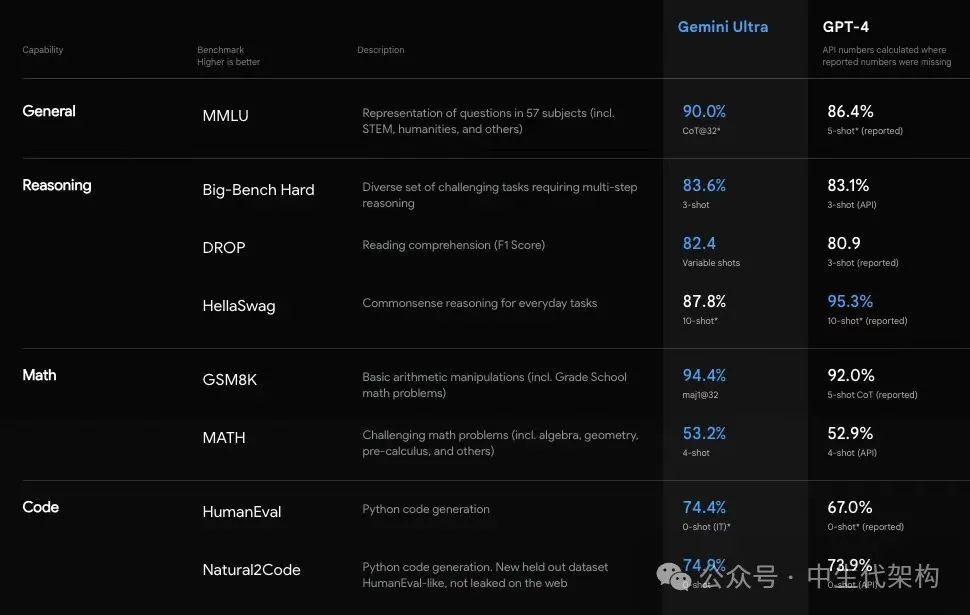970x615 pixels.
Task: Click the Code capability row label
Action: pos(40,507)
